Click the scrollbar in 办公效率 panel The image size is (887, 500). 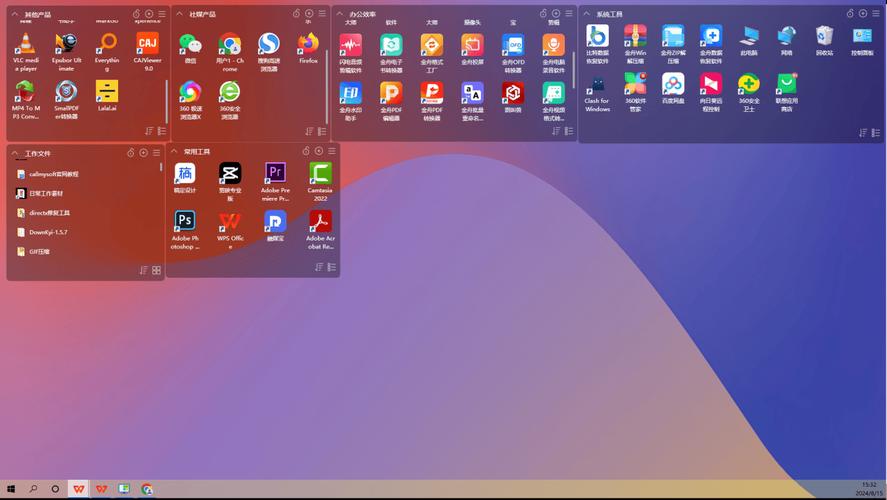click(x=573, y=70)
